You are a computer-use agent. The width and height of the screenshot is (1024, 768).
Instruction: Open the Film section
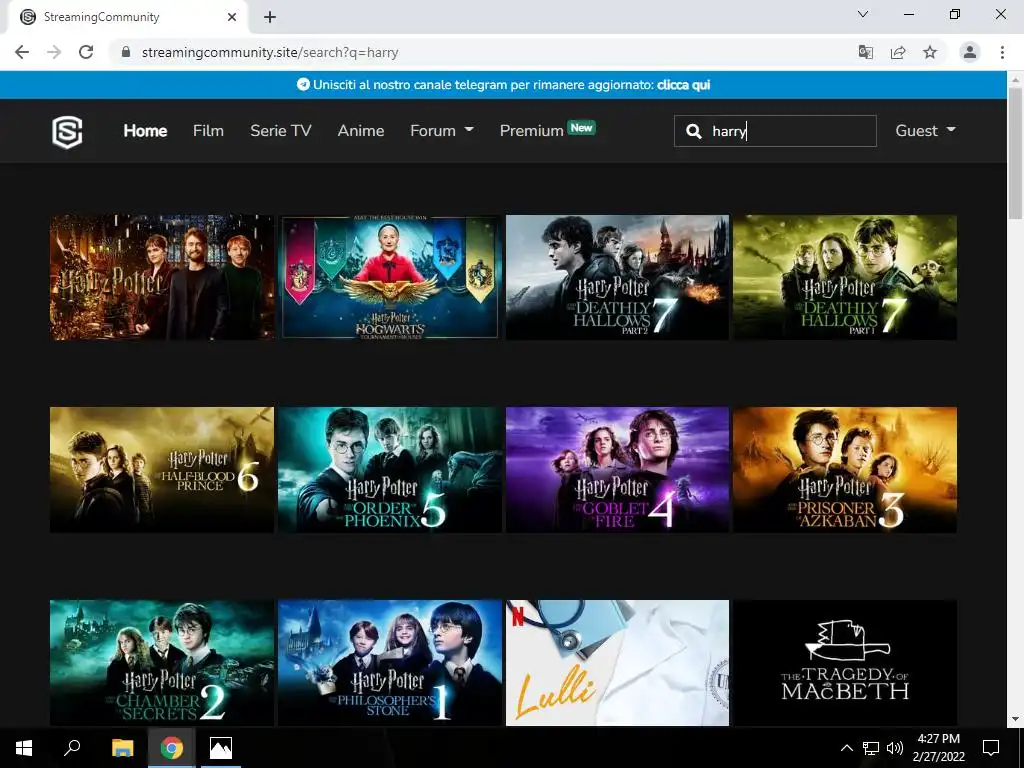point(208,131)
